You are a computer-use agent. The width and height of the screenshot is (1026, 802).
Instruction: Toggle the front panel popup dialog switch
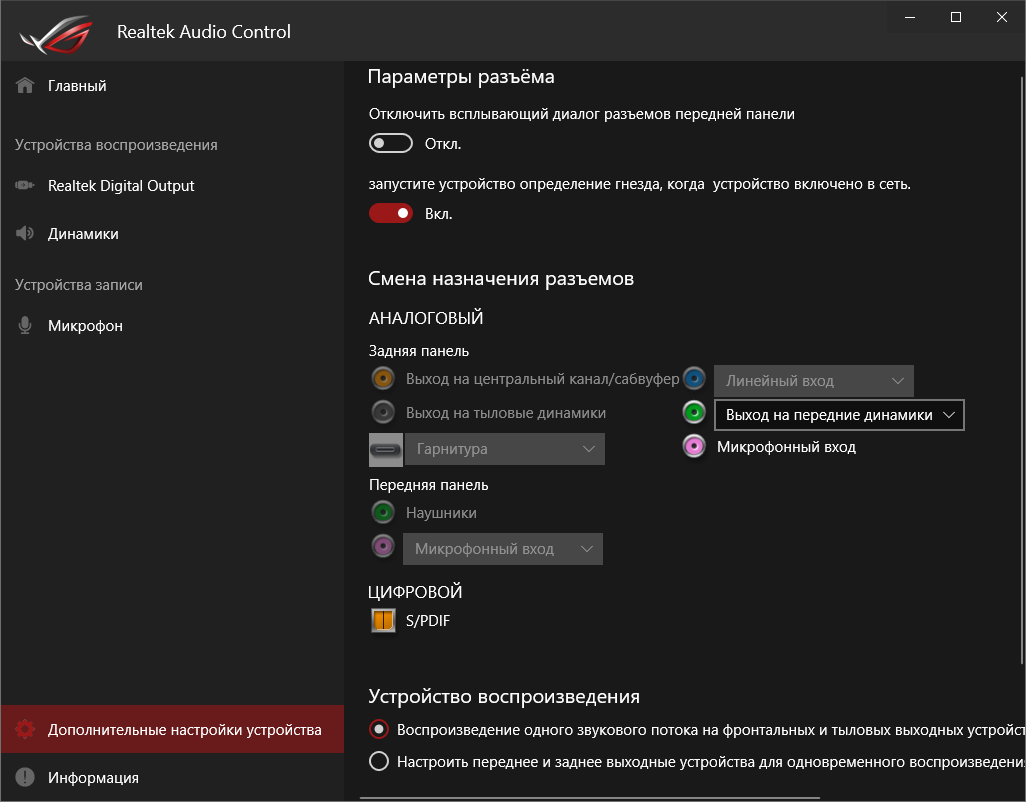391,144
